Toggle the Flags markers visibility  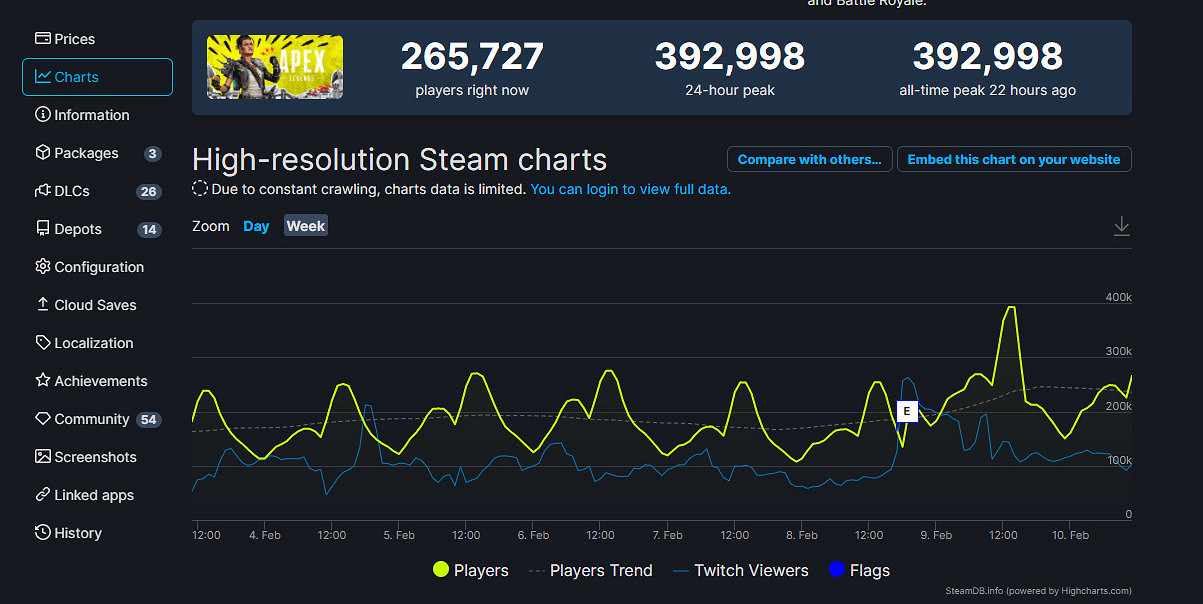[859, 570]
